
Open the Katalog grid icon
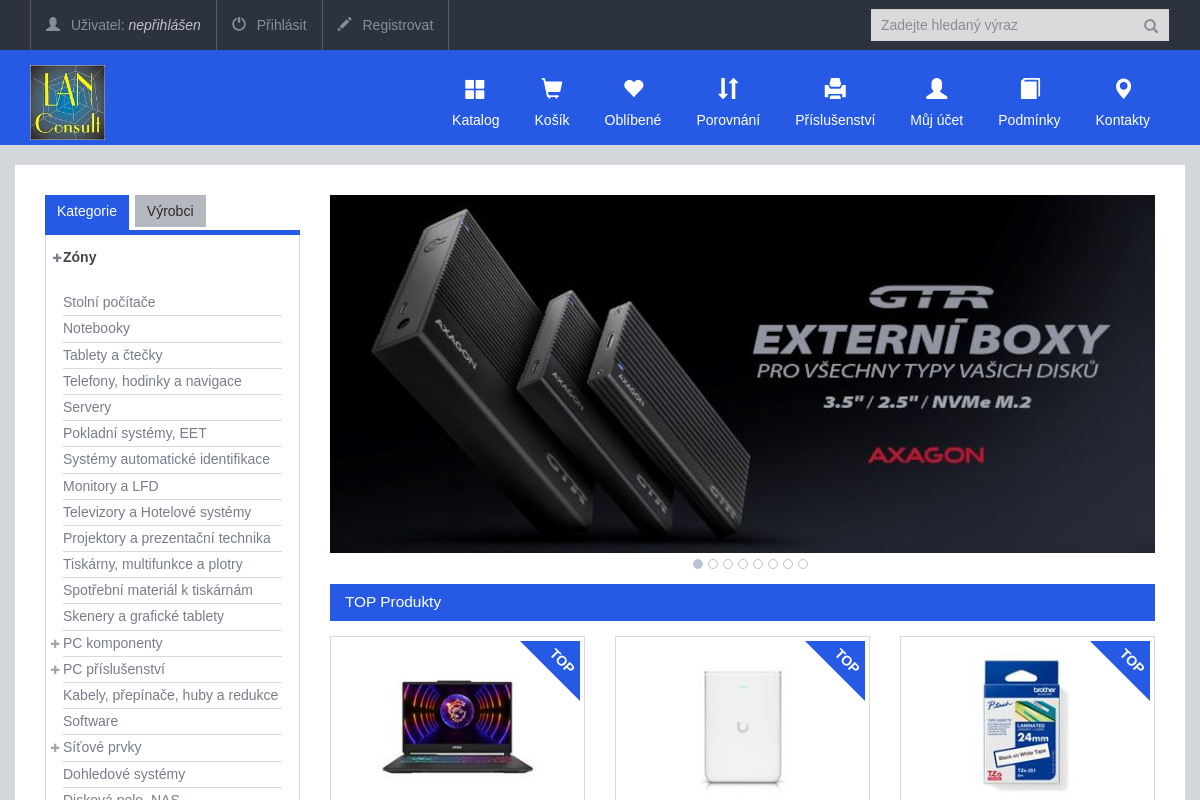pyautogui.click(x=475, y=89)
